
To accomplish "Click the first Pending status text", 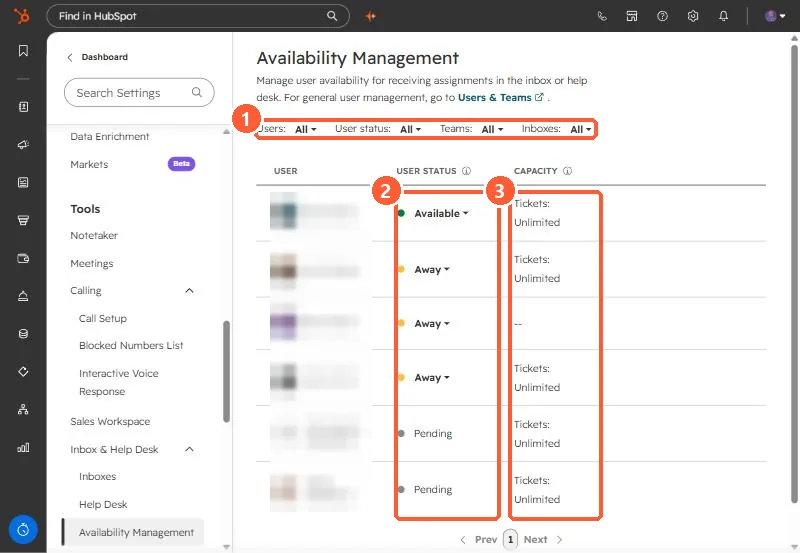I will tap(433, 433).
